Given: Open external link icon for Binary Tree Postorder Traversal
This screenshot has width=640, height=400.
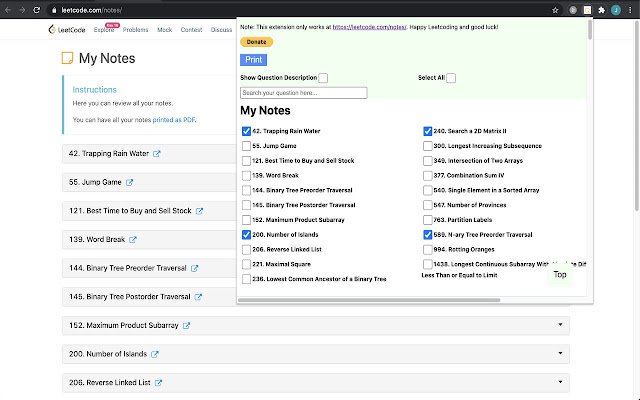Looking at the screenshot, I should [x=198, y=297].
